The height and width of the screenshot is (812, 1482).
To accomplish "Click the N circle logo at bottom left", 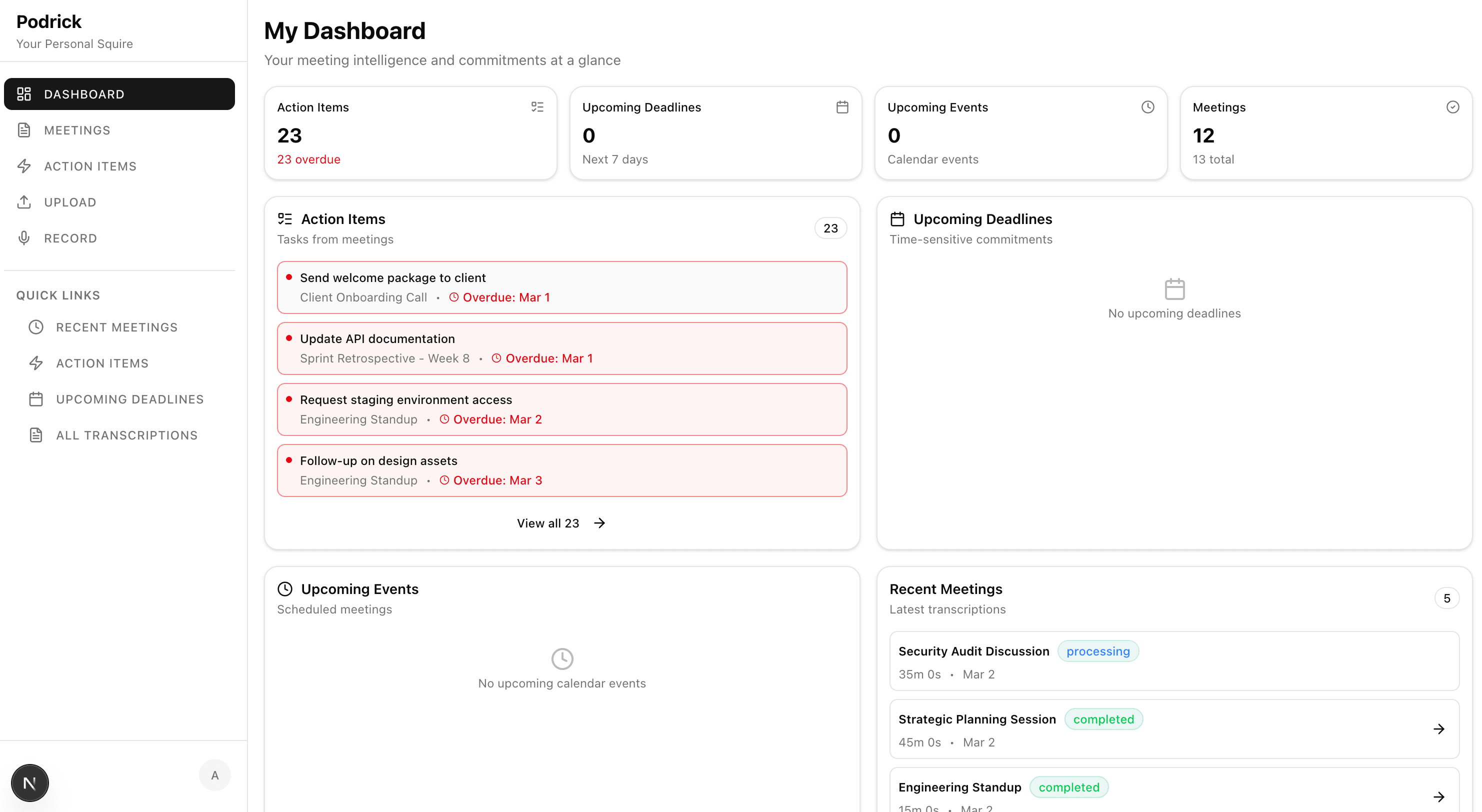I will [x=29, y=782].
